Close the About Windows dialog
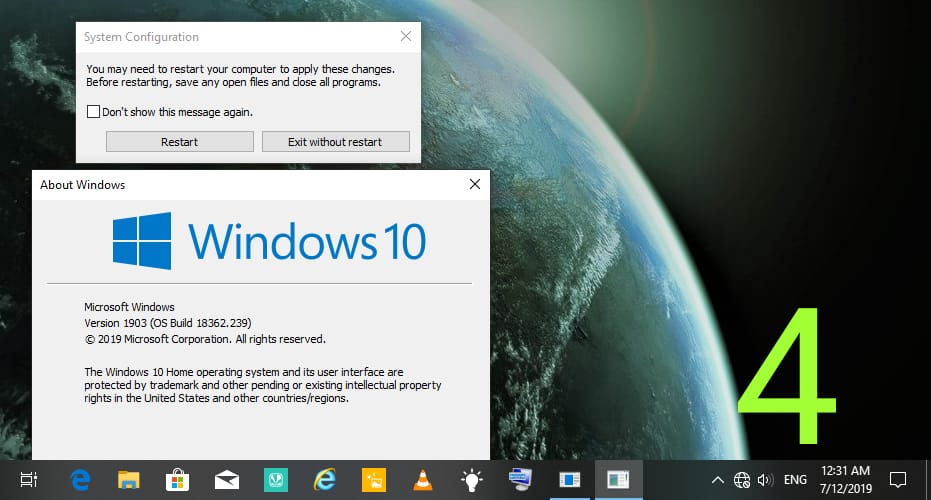 [x=474, y=184]
